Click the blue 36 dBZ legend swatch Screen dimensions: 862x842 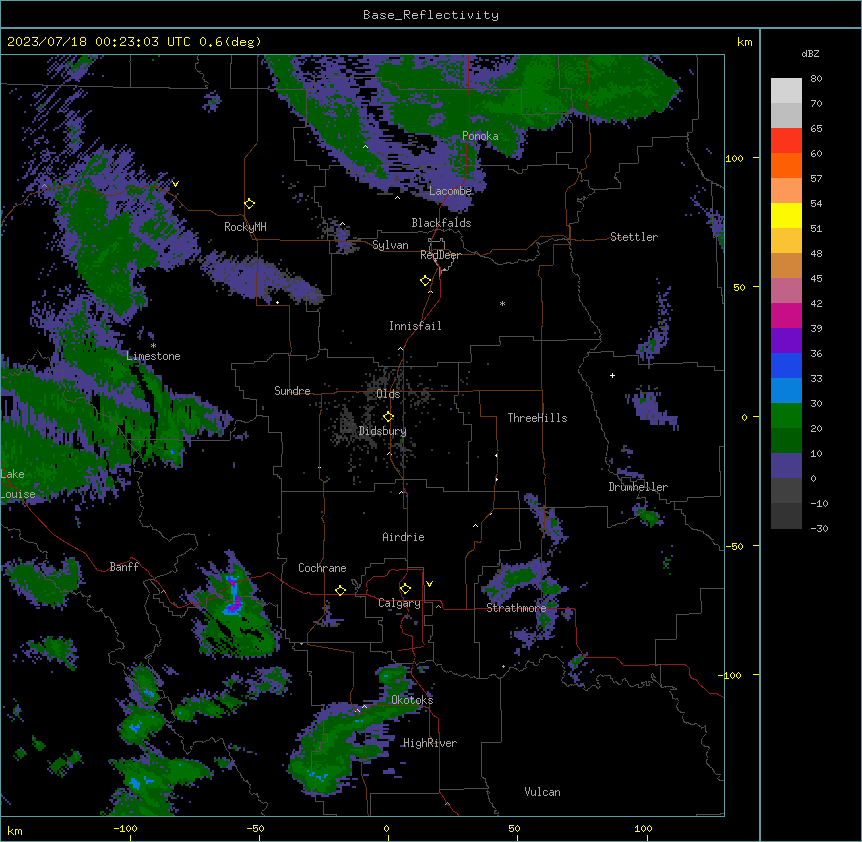click(786, 365)
